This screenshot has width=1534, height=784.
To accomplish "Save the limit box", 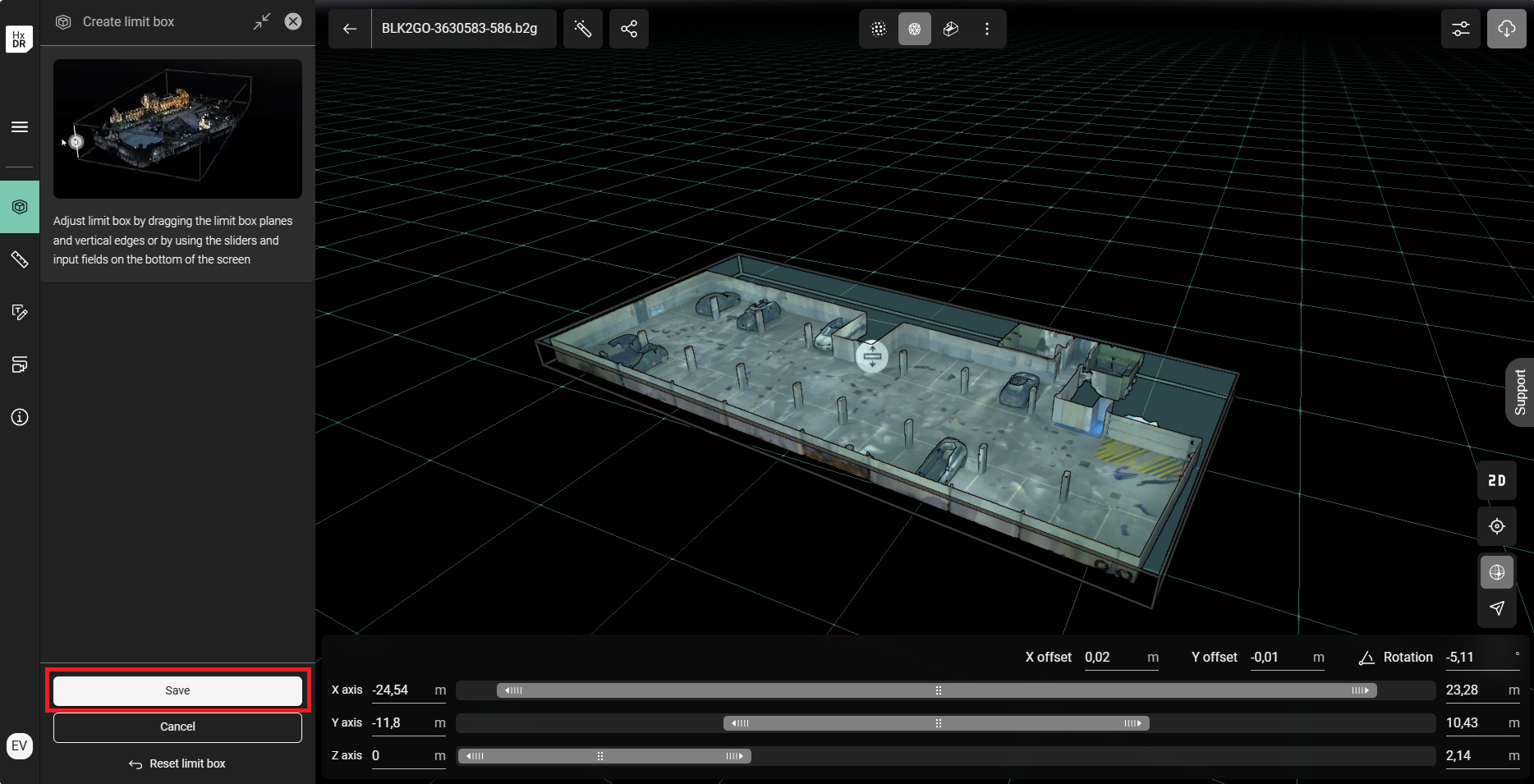I will pos(177,690).
